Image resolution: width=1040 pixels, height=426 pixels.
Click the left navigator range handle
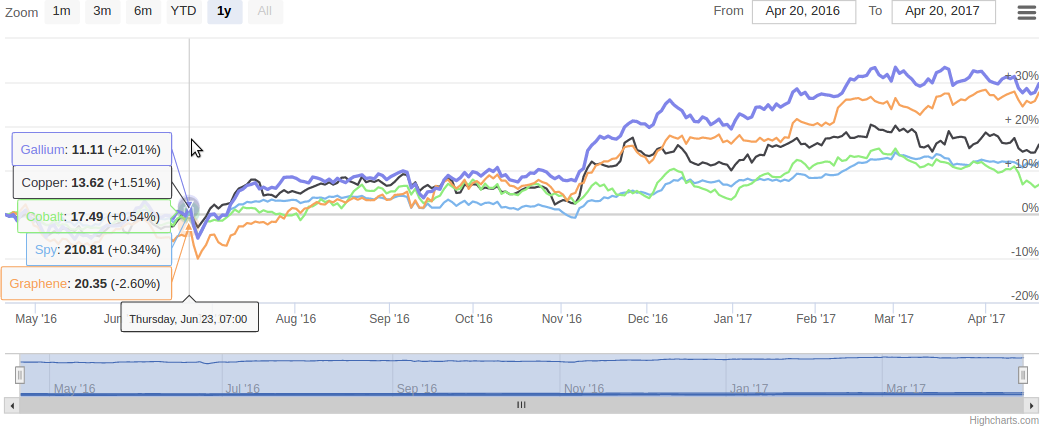click(x=19, y=375)
